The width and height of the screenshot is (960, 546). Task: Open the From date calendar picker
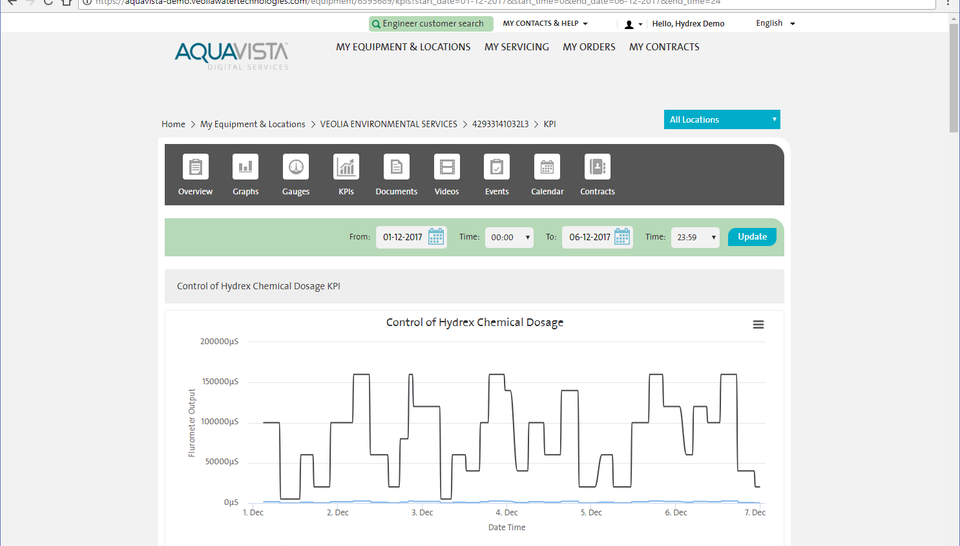click(436, 237)
